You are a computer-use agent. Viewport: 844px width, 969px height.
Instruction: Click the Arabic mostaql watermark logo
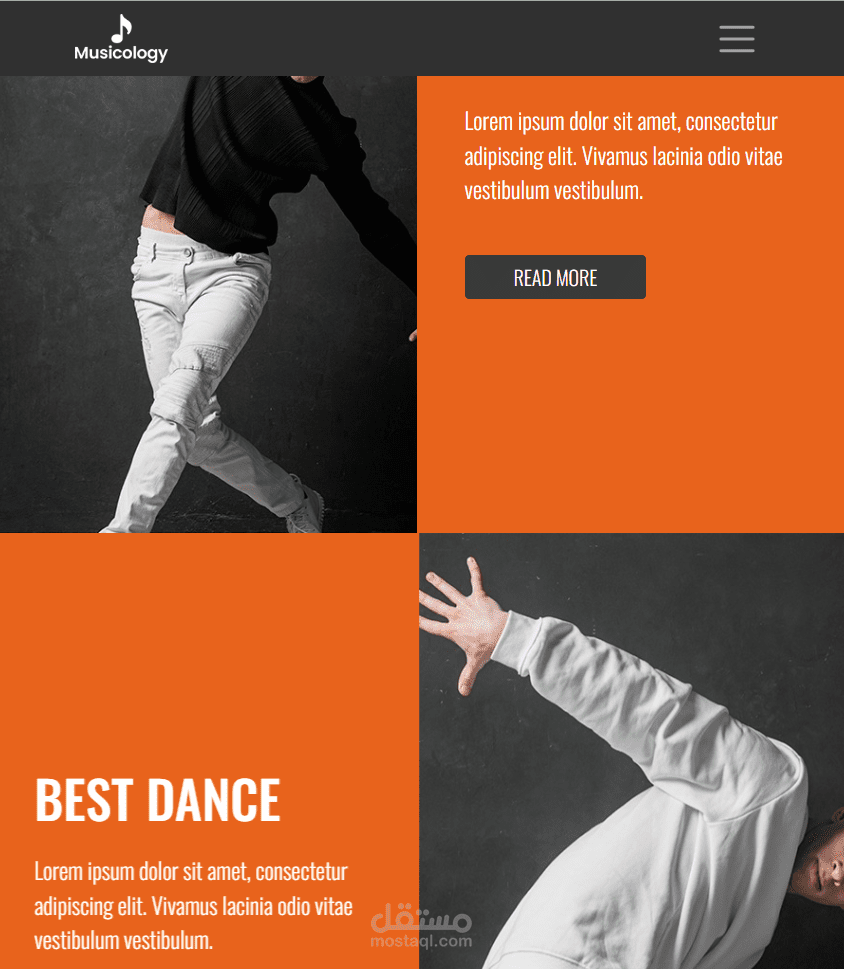click(x=421, y=918)
